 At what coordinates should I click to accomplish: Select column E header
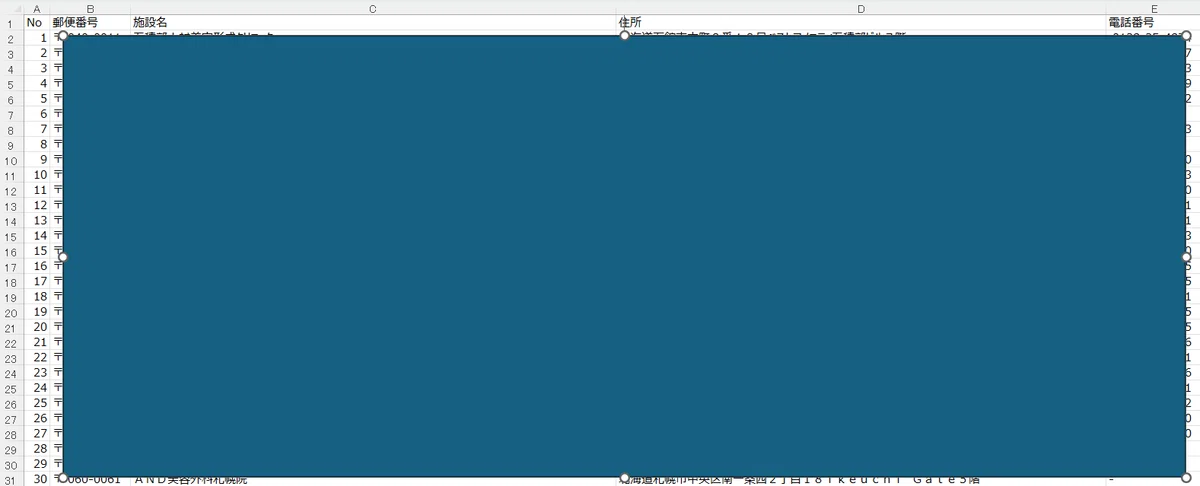[x=1153, y=8]
